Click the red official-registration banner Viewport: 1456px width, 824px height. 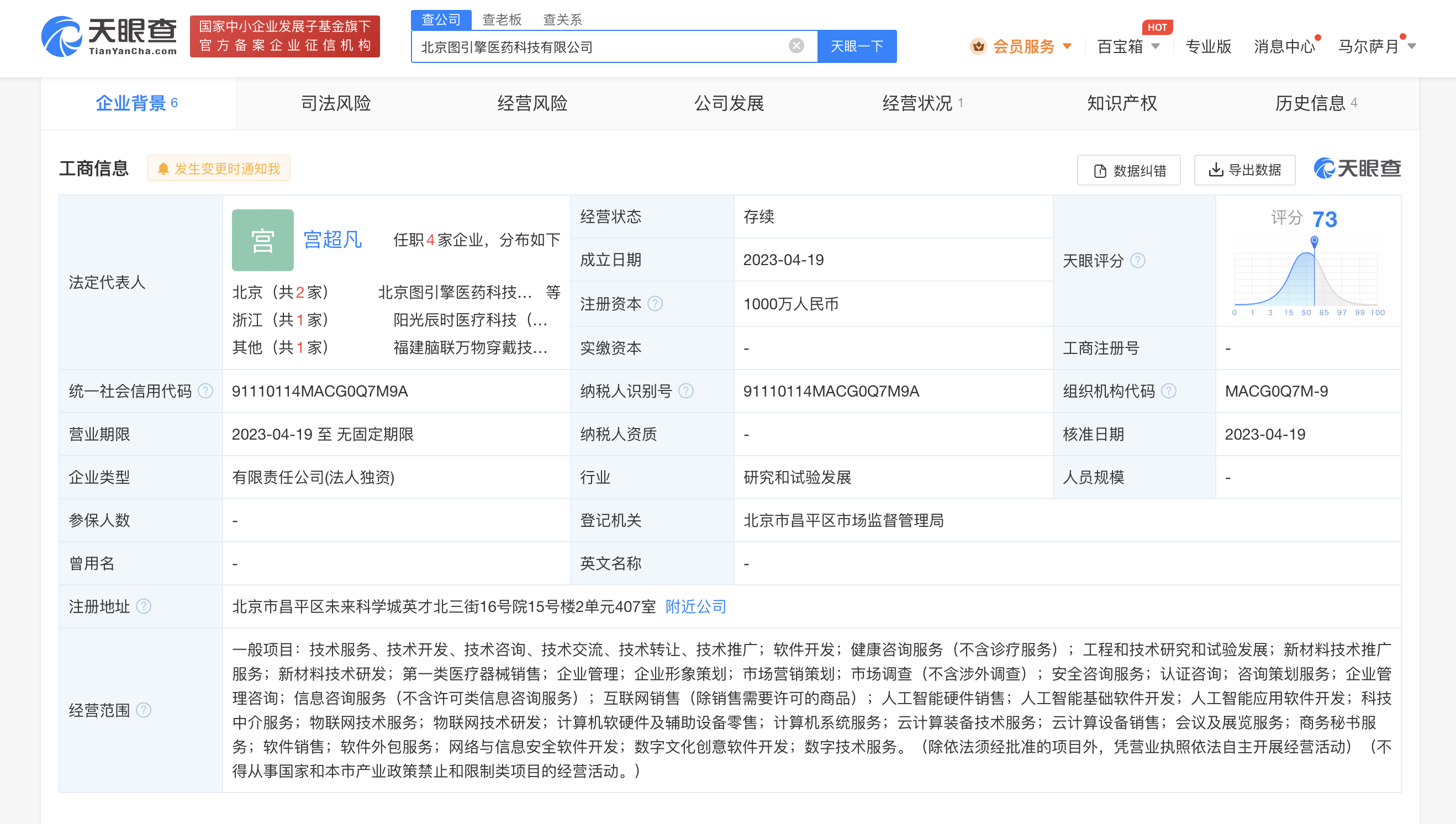tap(284, 36)
